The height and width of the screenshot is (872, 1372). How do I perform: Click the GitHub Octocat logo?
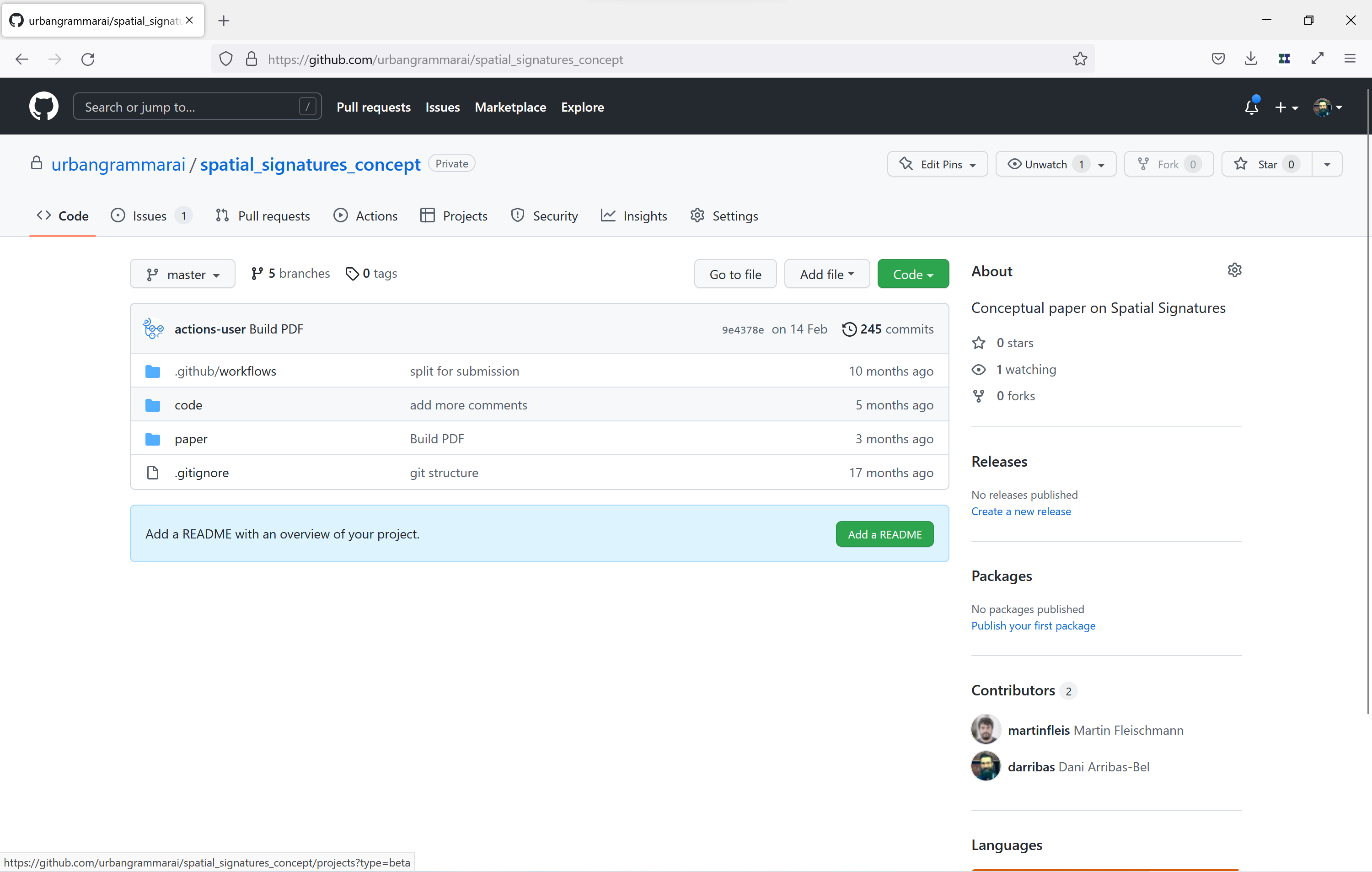(x=43, y=107)
